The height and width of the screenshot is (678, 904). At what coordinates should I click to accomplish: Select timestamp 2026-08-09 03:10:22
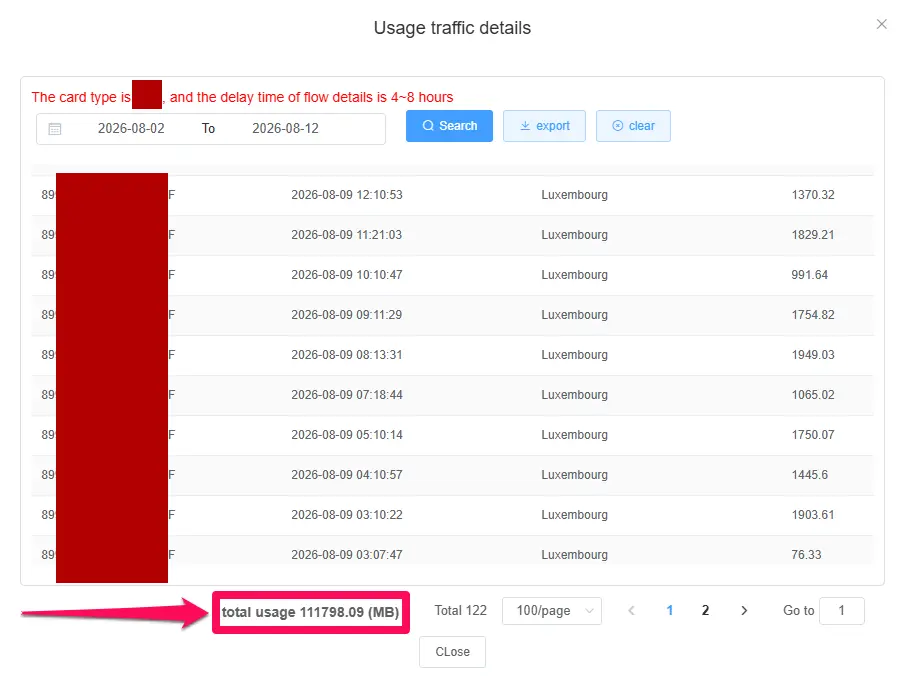[x=346, y=515]
